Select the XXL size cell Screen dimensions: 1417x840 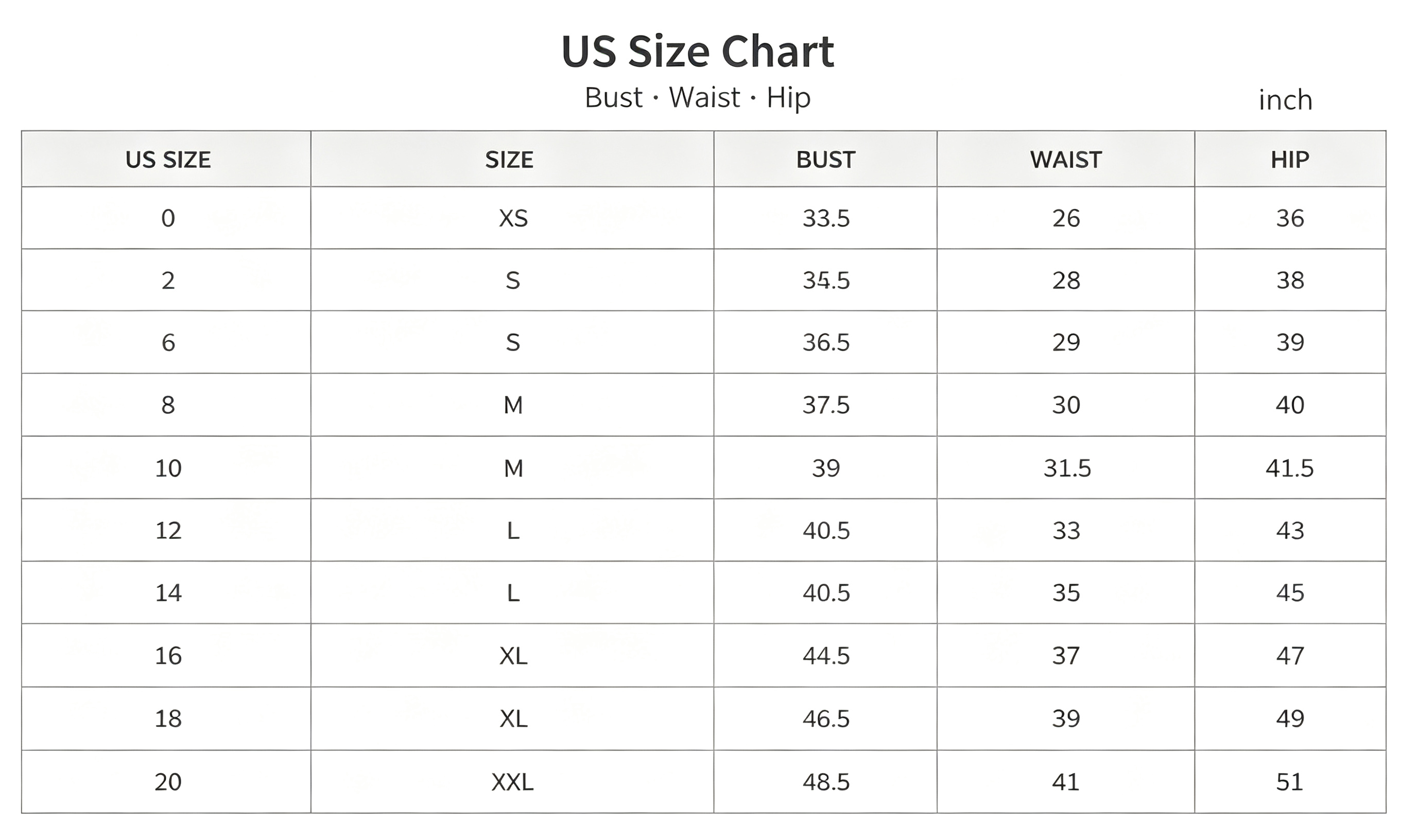click(512, 782)
